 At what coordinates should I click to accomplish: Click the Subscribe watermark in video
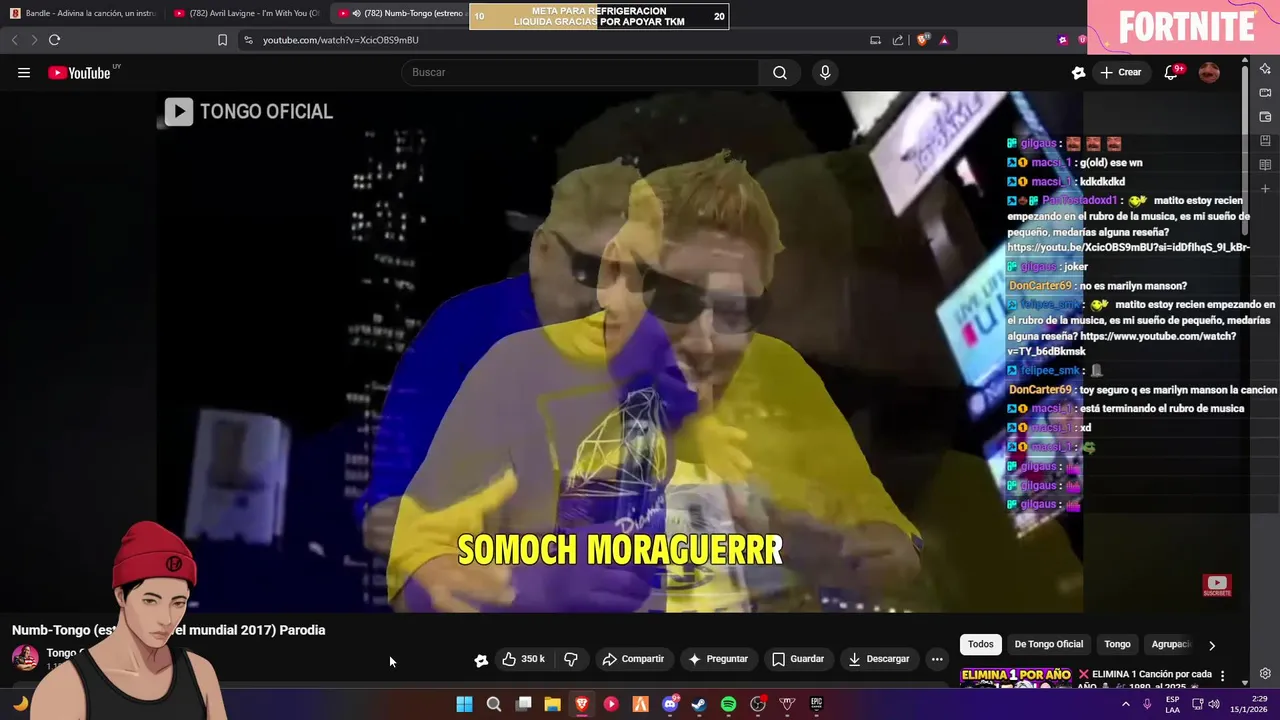click(x=1216, y=585)
